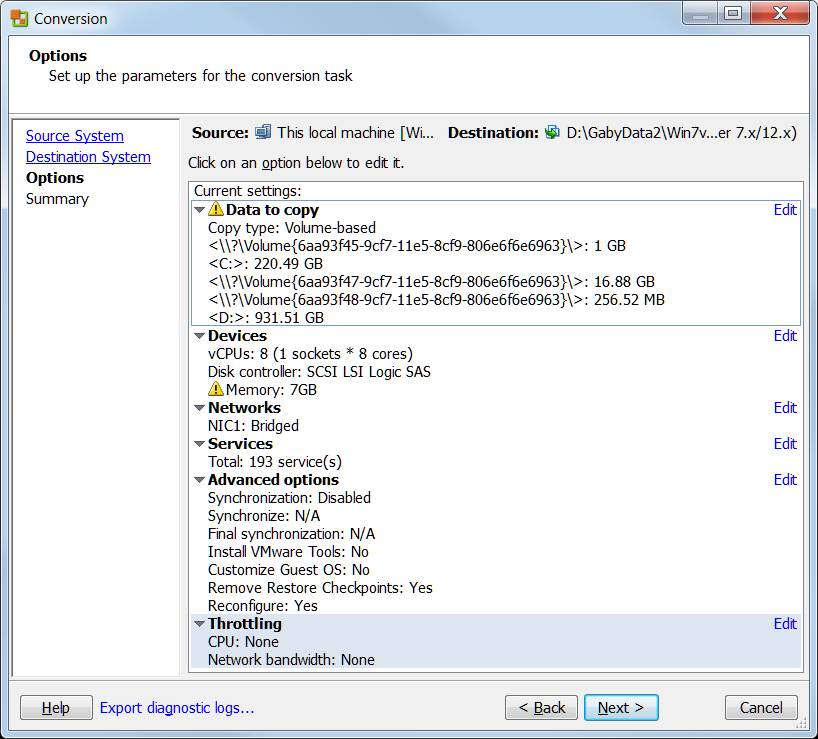Click the volume row showing 256.52 MB
The height and width of the screenshot is (739, 818).
[x=436, y=300]
